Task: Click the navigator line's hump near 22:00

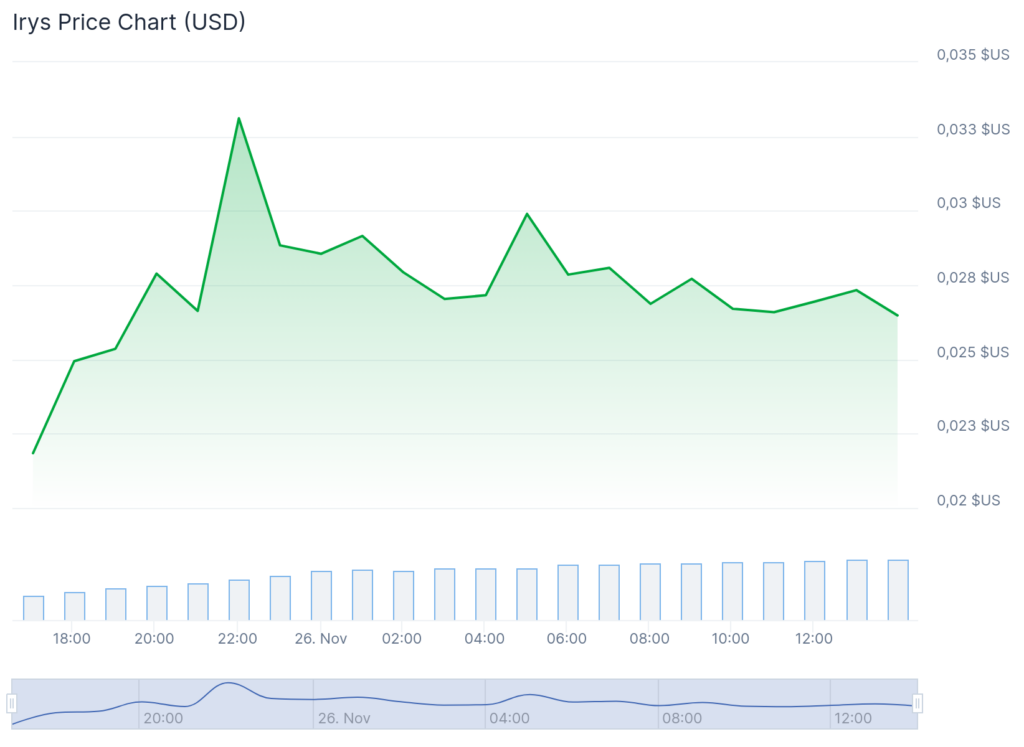Action: (230, 683)
